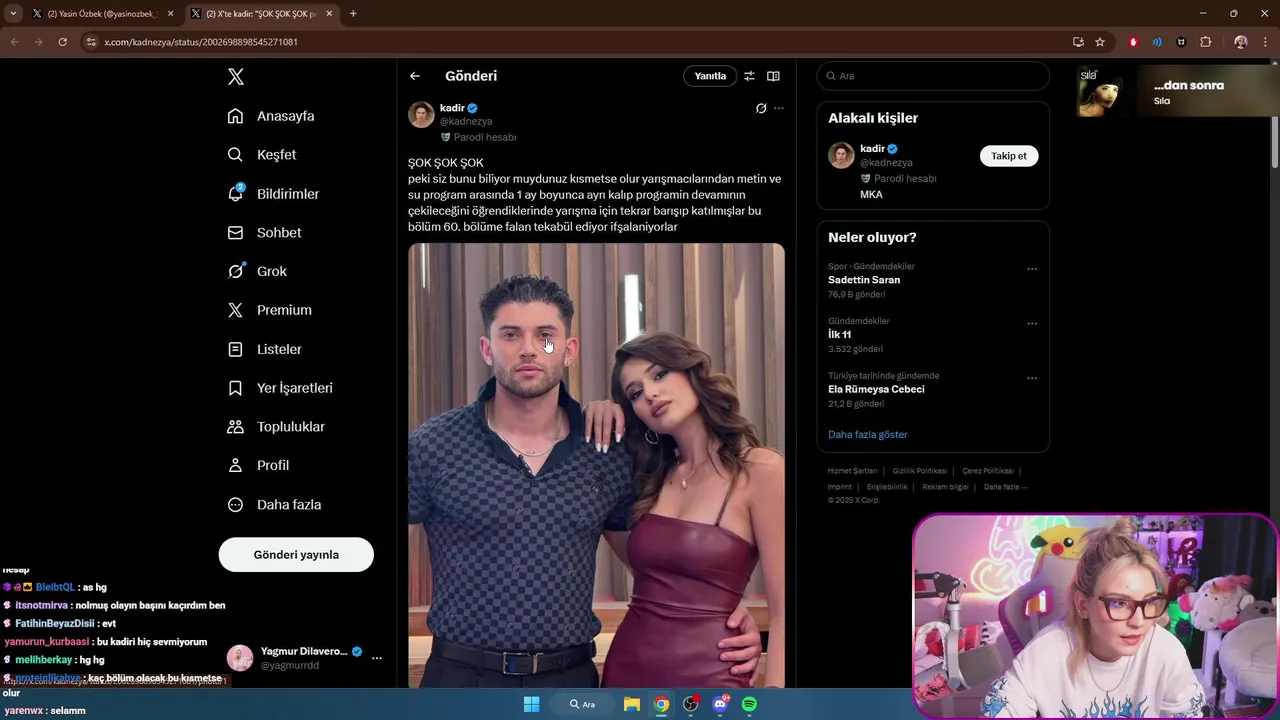Viewport: 1280px width, 720px height.
Task: Click the browser reload icon
Action: [x=62, y=42]
